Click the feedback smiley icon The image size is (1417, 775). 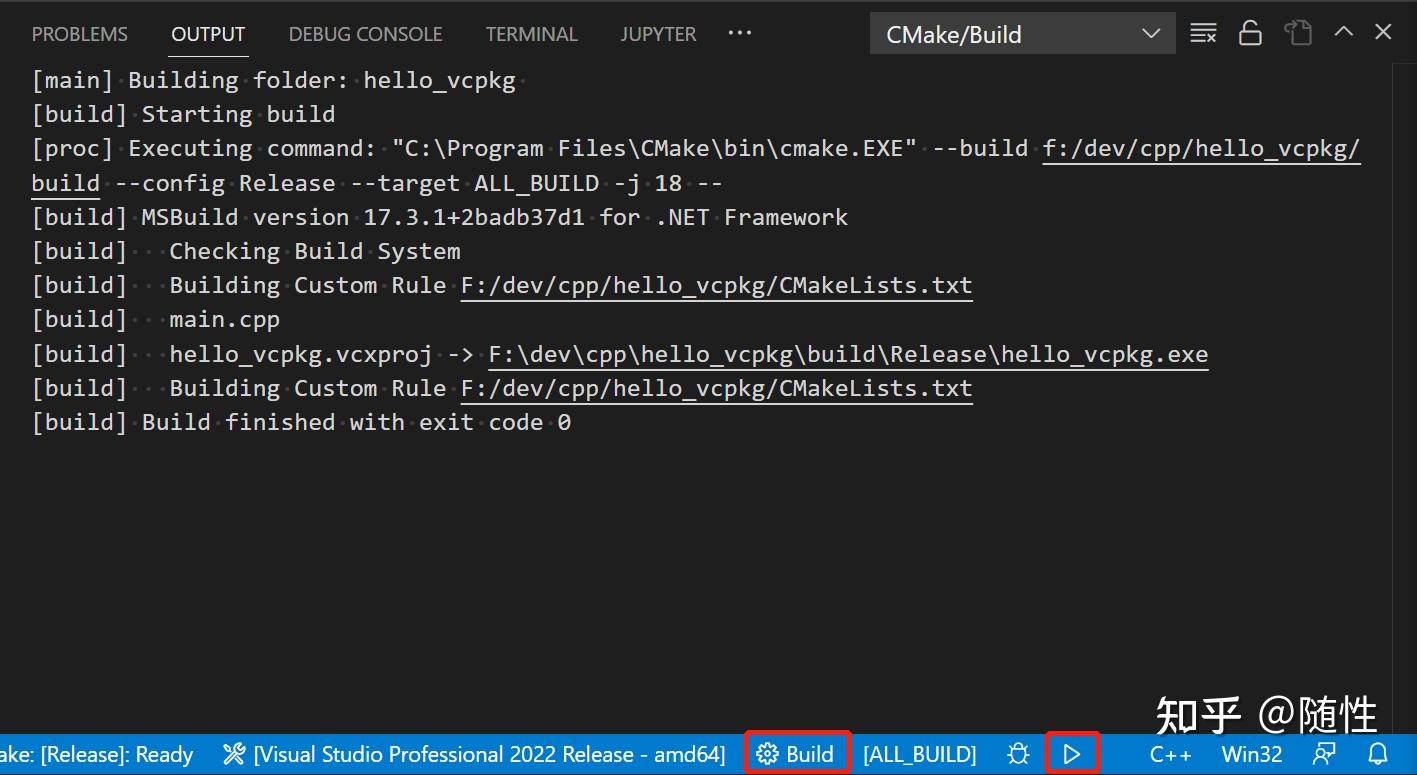[1324, 753]
